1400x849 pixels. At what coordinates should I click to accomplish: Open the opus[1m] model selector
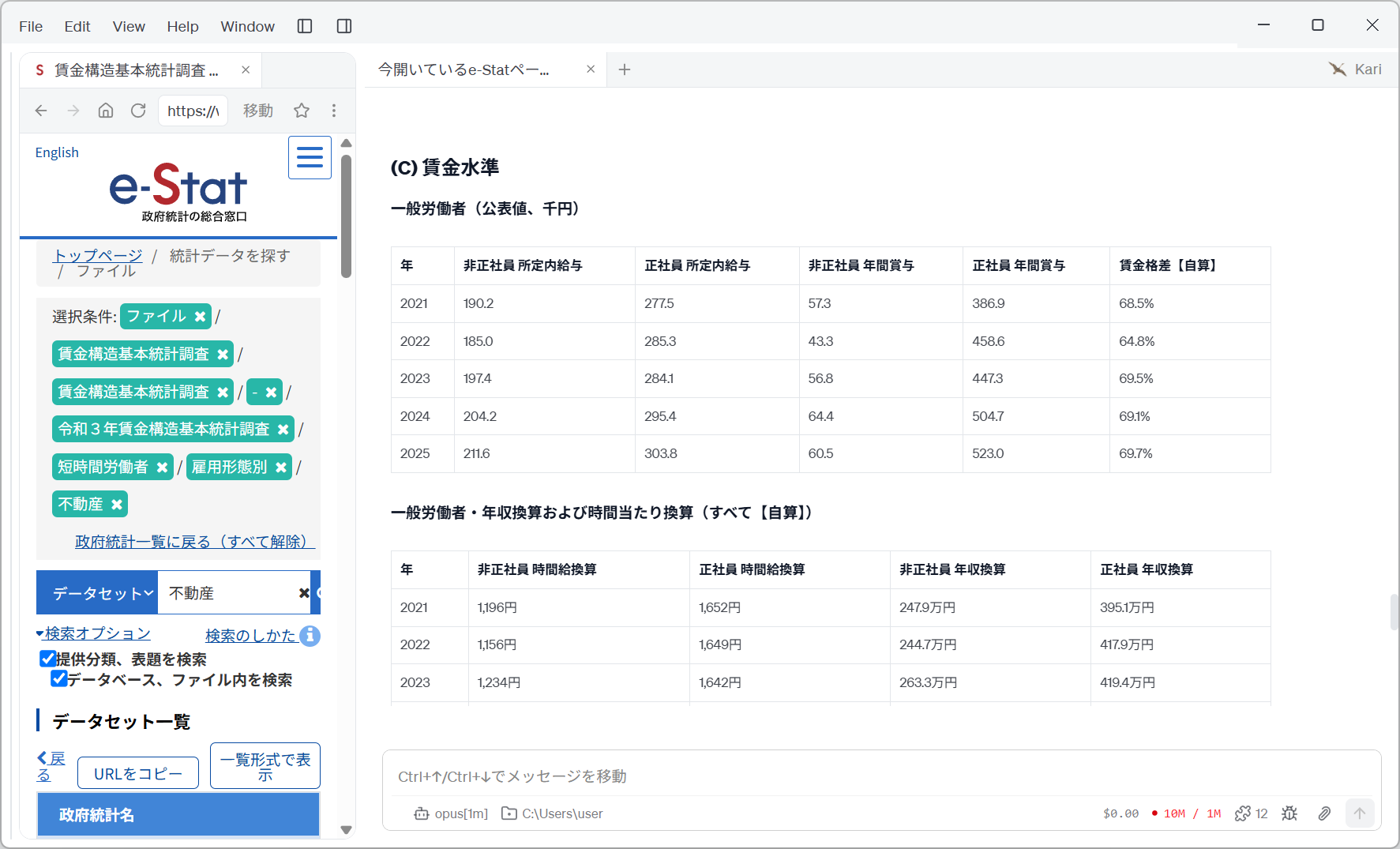(x=452, y=813)
